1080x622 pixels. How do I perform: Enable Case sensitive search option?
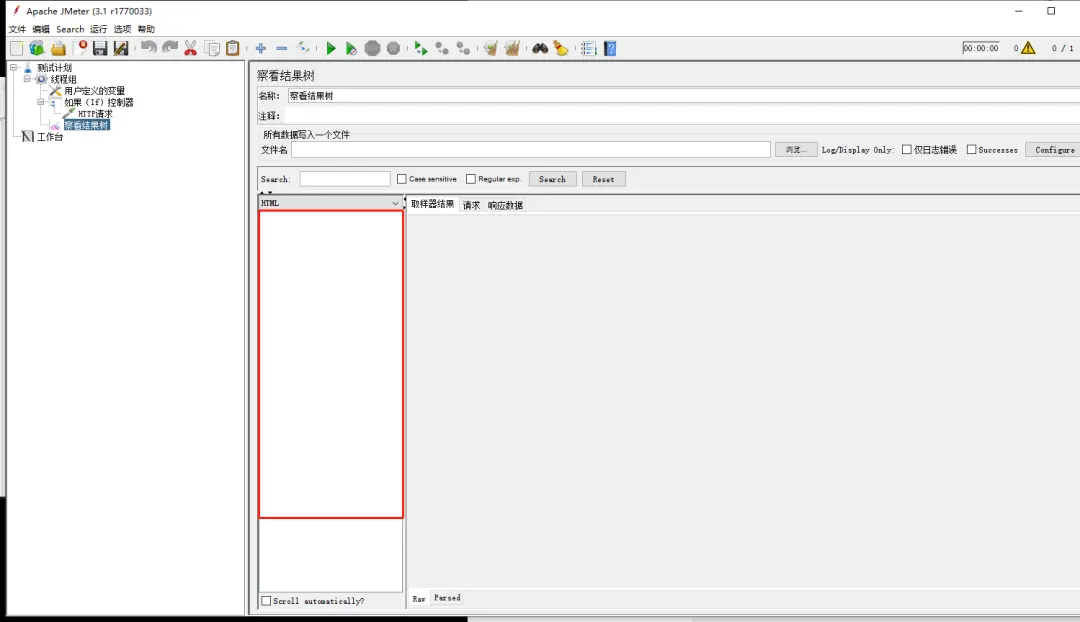[402, 179]
